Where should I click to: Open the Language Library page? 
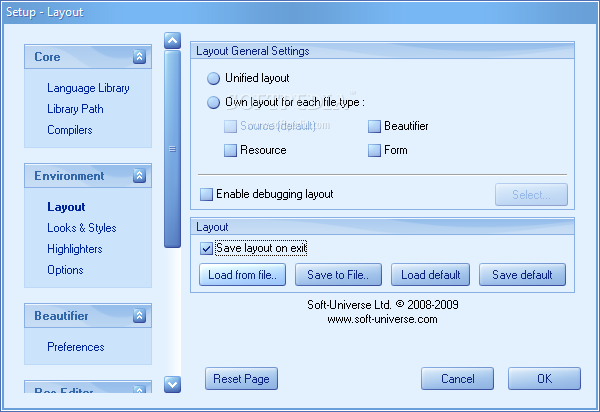coord(88,88)
